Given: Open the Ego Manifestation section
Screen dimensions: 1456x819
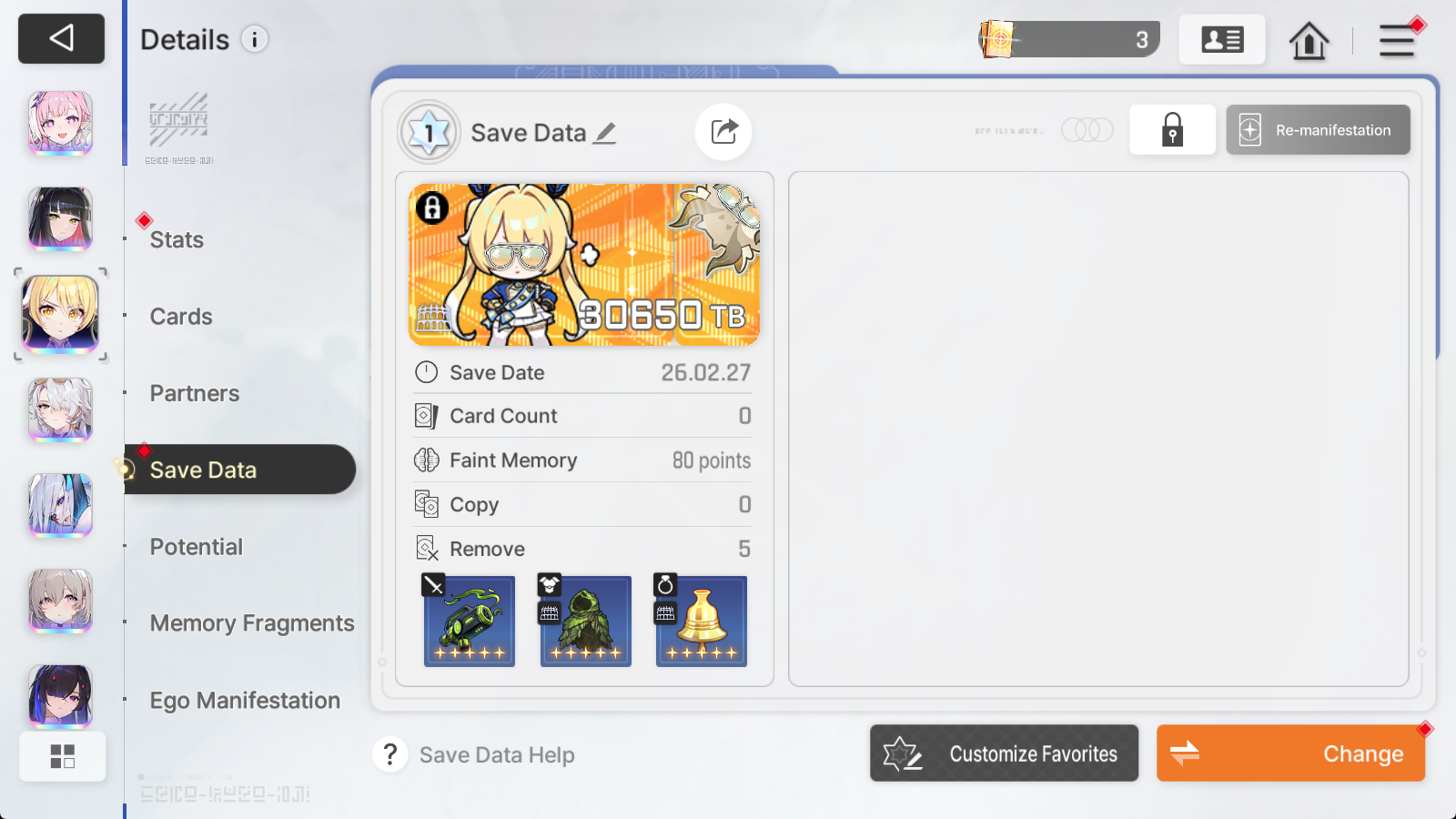Looking at the screenshot, I should (x=245, y=701).
